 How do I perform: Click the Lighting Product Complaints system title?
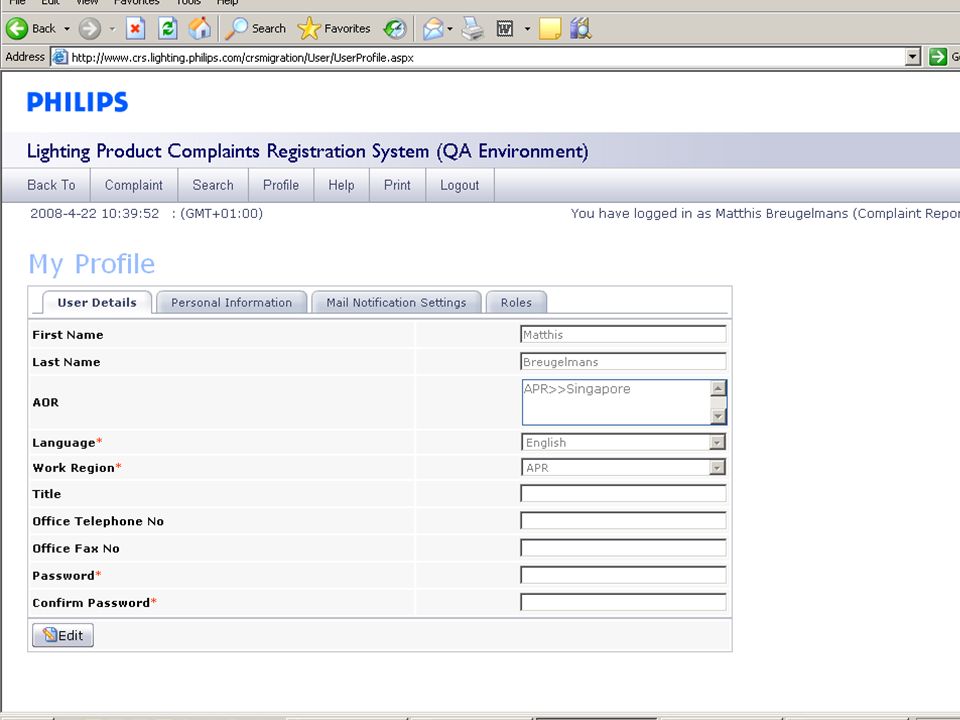[x=307, y=151]
